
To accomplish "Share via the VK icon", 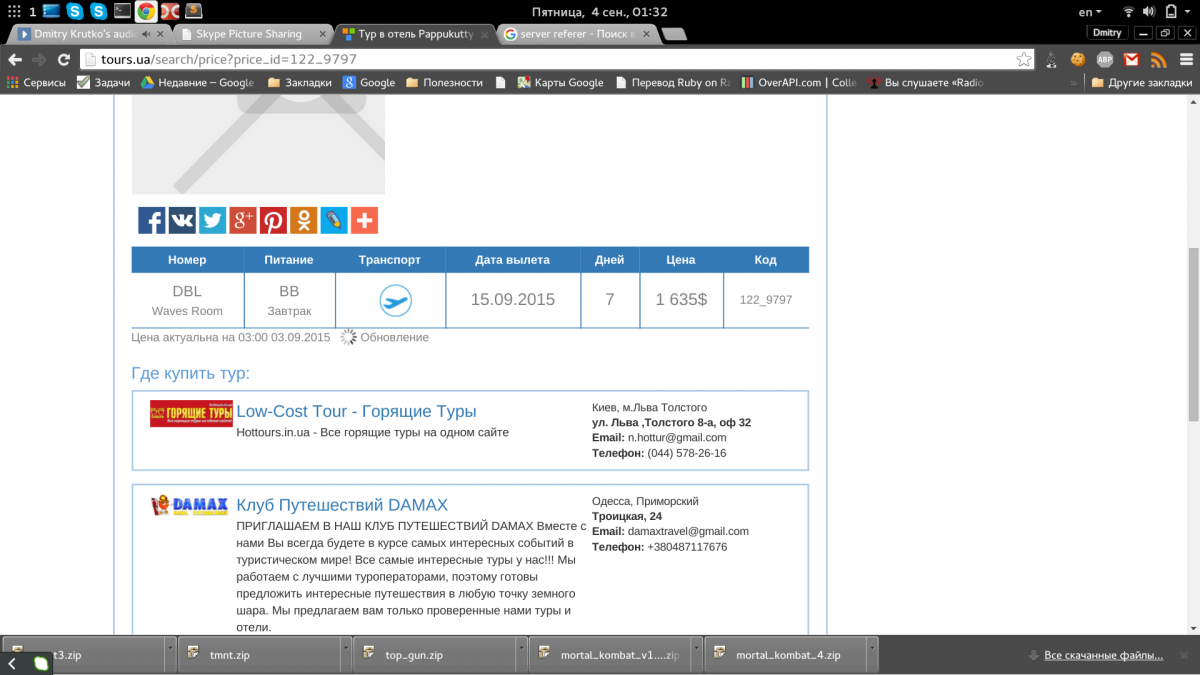I will 182,221.
